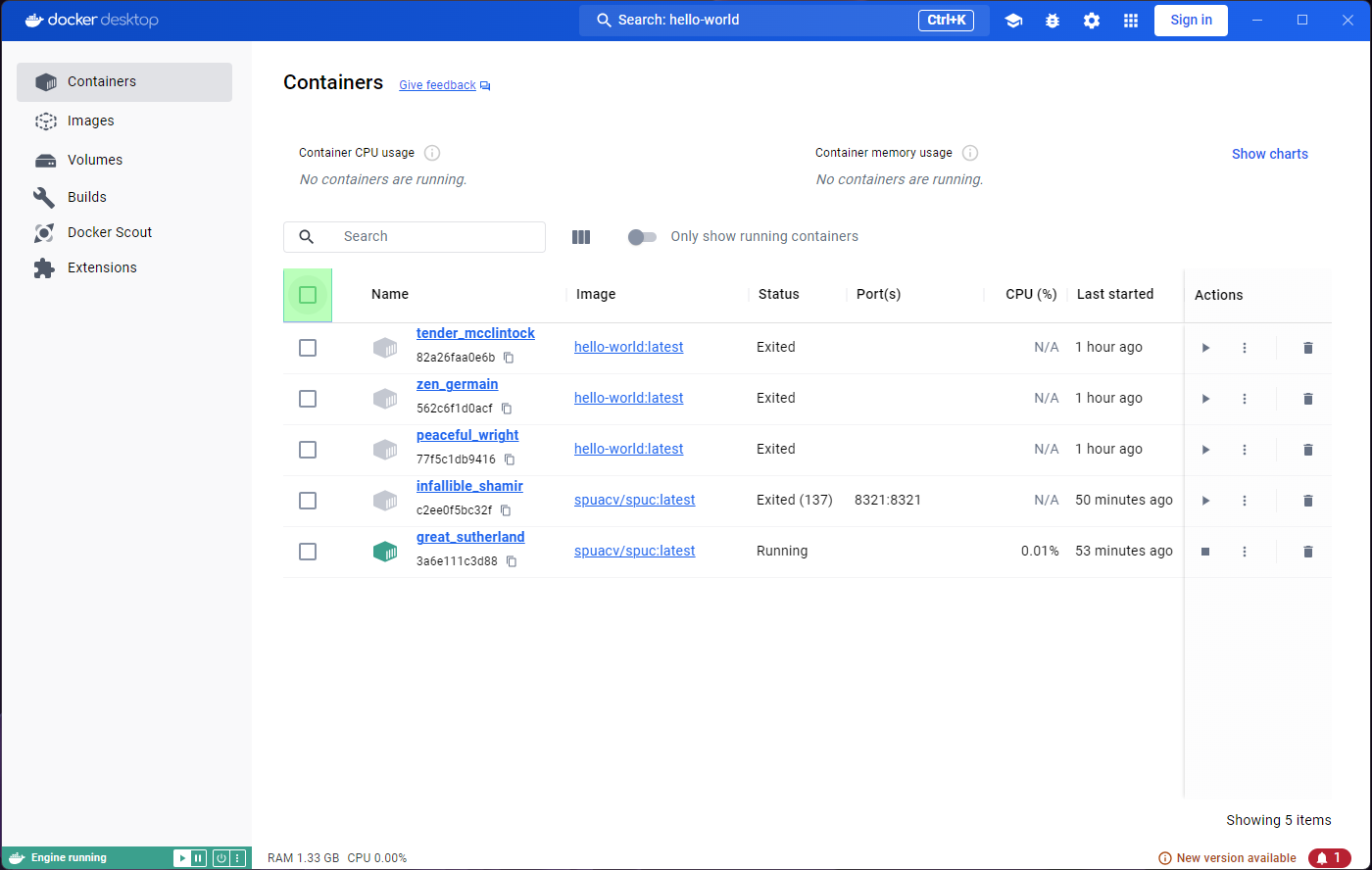Viewport: 1372px width, 870px height.
Task: Select all containers checkbox in header
Action: pos(308,295)
